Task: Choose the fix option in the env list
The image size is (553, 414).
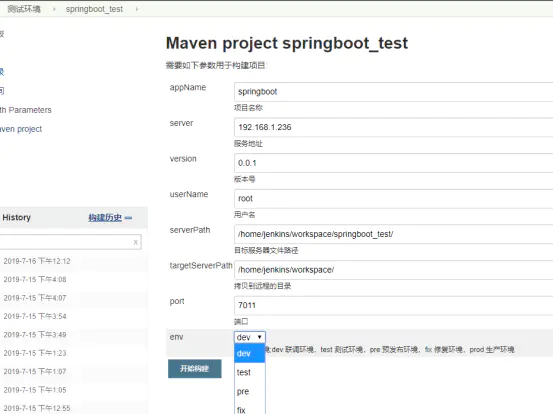Action: [250, 409]
